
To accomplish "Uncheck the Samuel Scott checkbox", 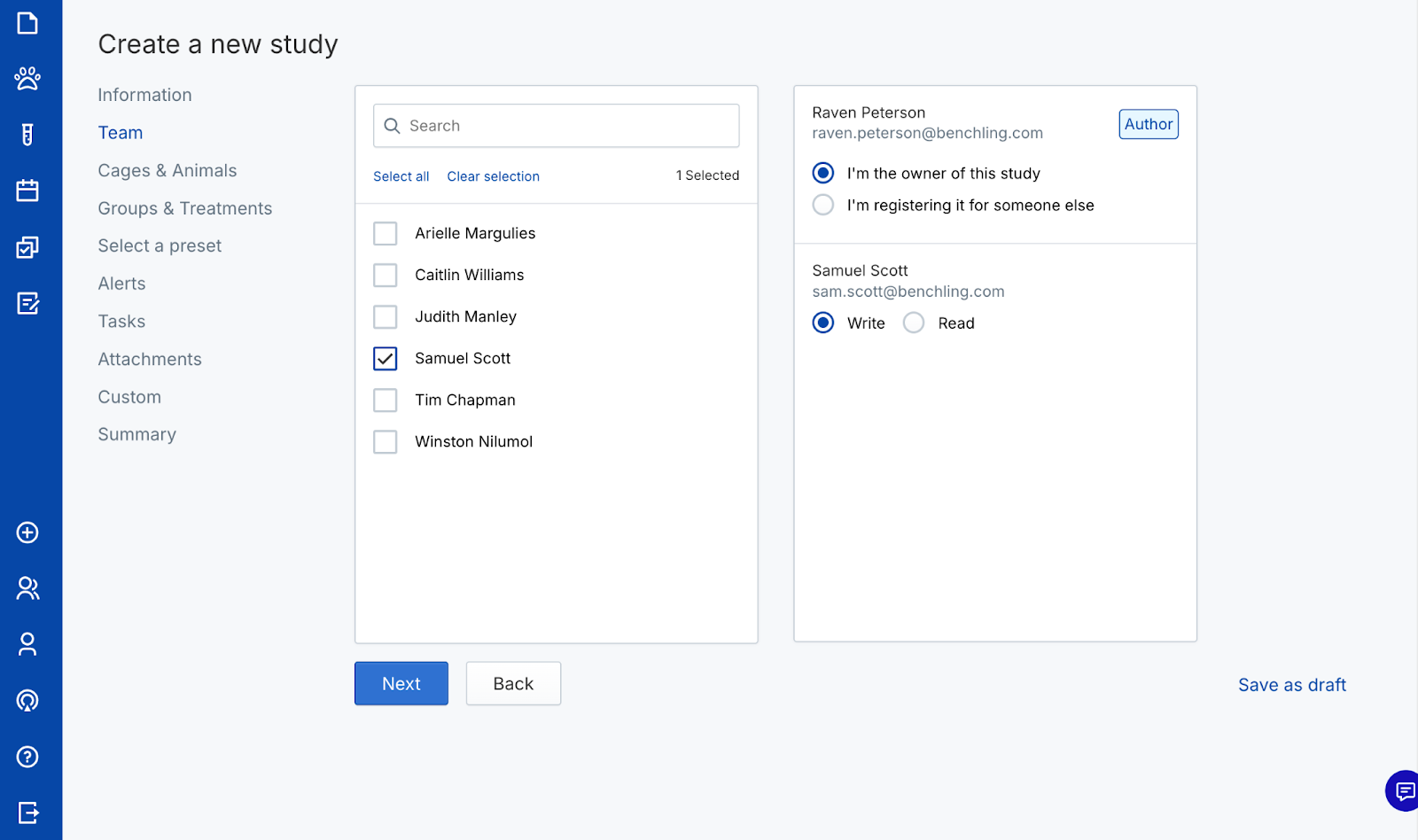I will tap(386, 359).
